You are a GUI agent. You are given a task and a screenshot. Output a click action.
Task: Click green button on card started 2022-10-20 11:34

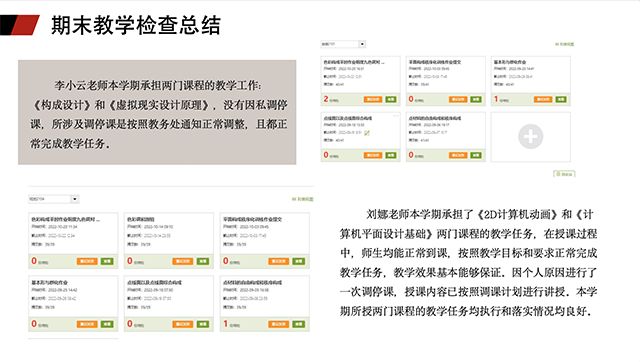click(107, 261)
